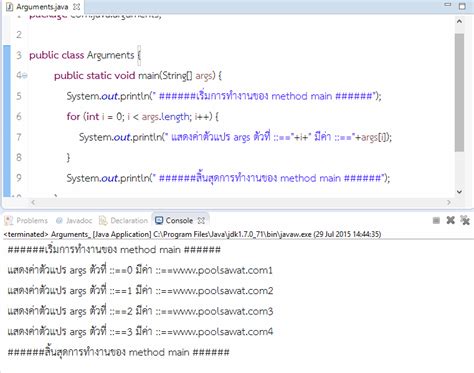Click console output 'www.poolsawat.com1' line
The width and height of the screenshot is (474, 373).
140,270
